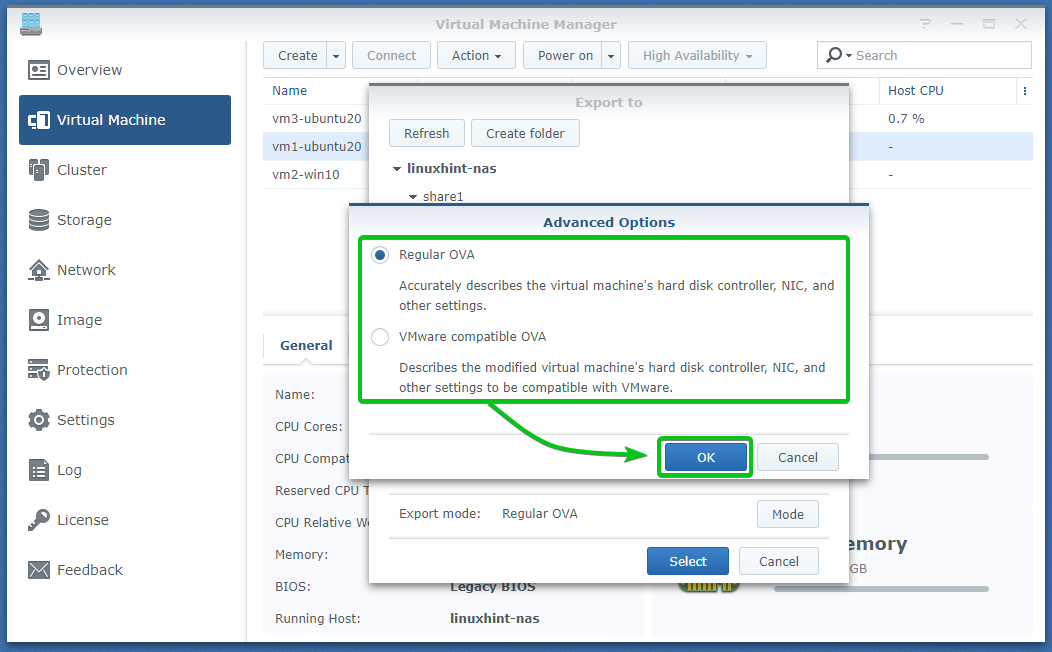This screenshot has height=652, width=1052.
Task: Click the Power on button
Action: [564, 56]
